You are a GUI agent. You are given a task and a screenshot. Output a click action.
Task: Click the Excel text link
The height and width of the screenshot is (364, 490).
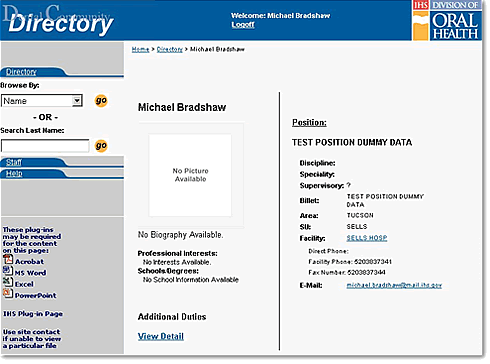pos(24,284)
